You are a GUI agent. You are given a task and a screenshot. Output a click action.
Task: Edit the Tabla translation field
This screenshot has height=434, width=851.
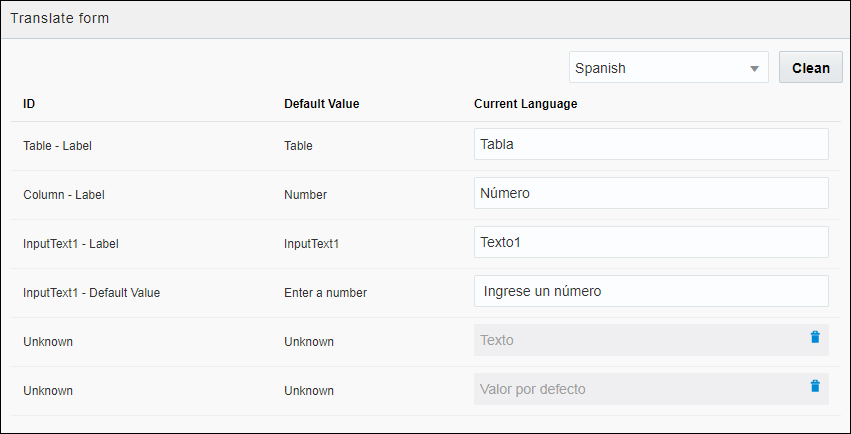[x=651, y=144]
